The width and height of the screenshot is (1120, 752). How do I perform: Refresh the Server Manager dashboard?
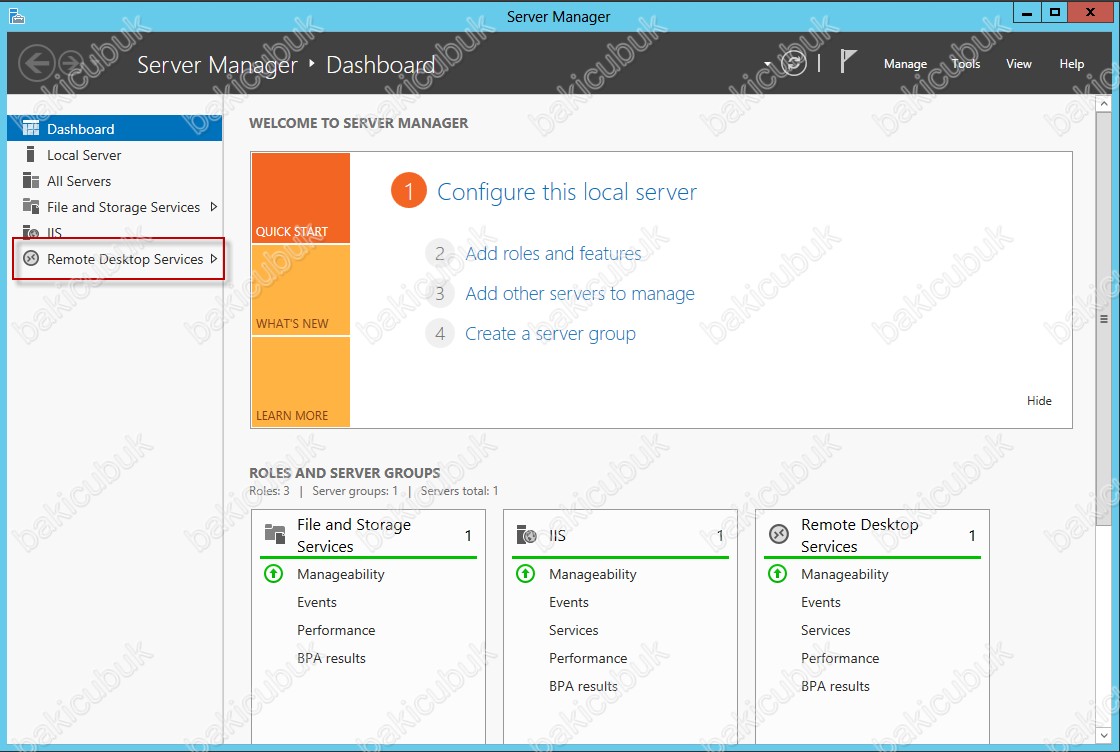coord(793,63)
